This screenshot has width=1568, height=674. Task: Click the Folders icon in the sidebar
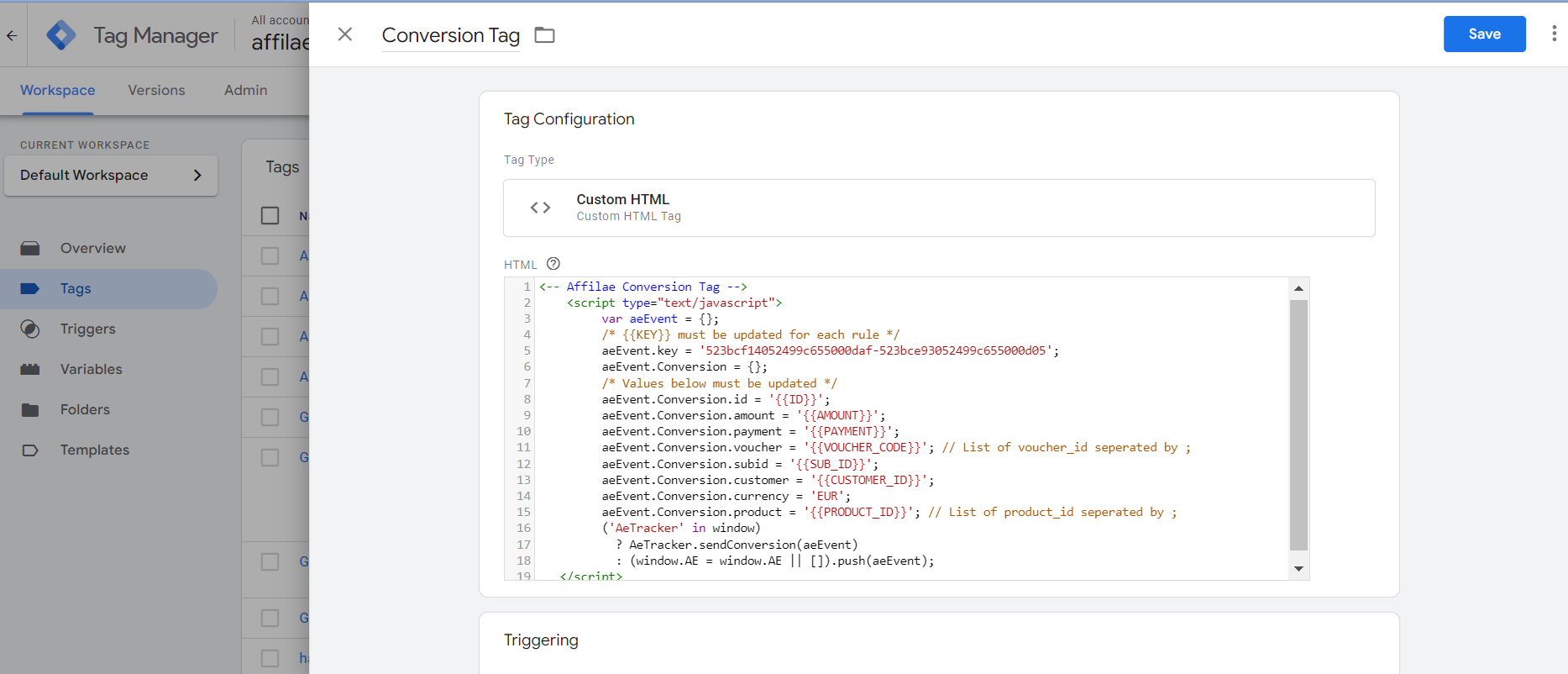[30, 409]
